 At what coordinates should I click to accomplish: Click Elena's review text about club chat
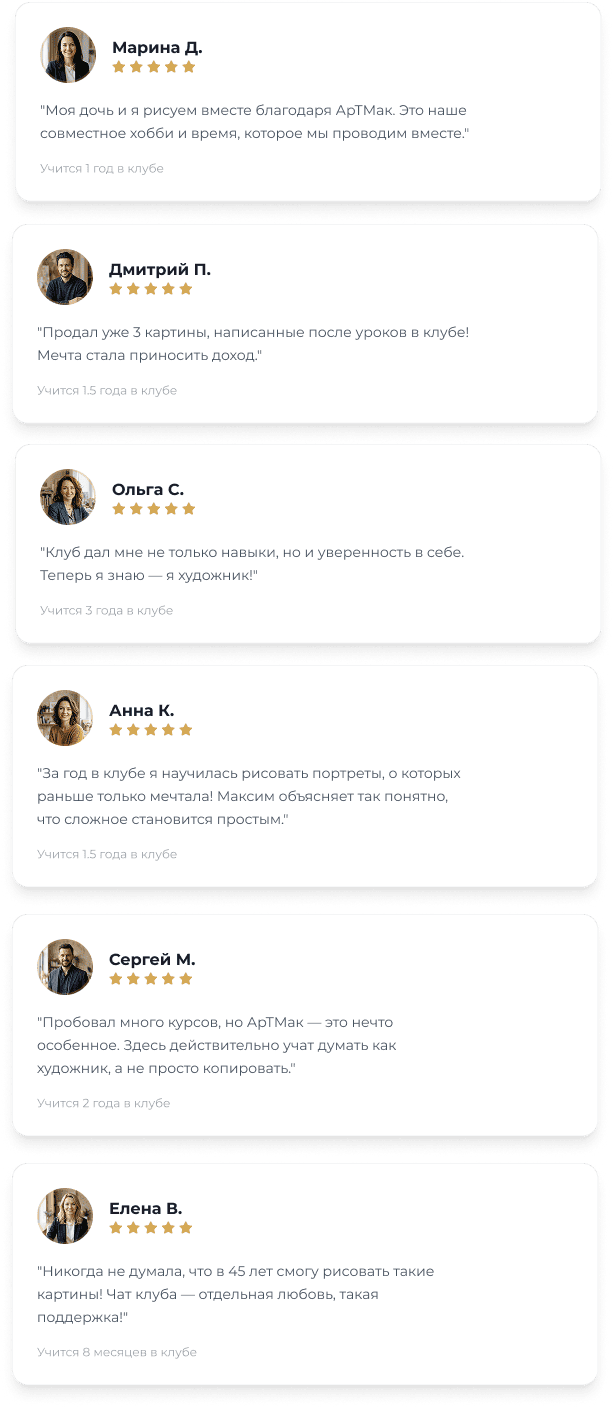[x=236, y=1295]
